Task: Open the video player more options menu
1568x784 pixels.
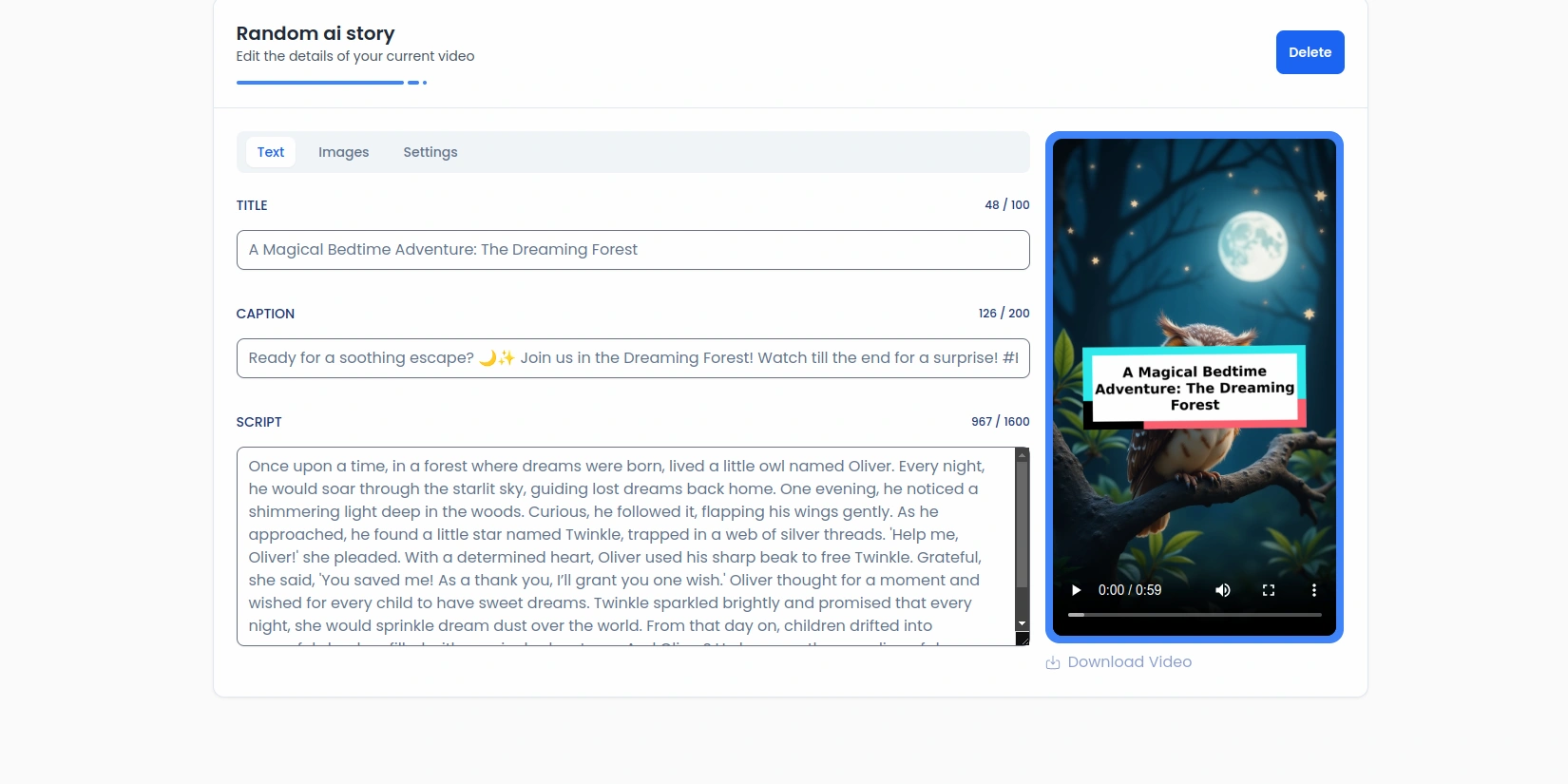Action: 1314,590
